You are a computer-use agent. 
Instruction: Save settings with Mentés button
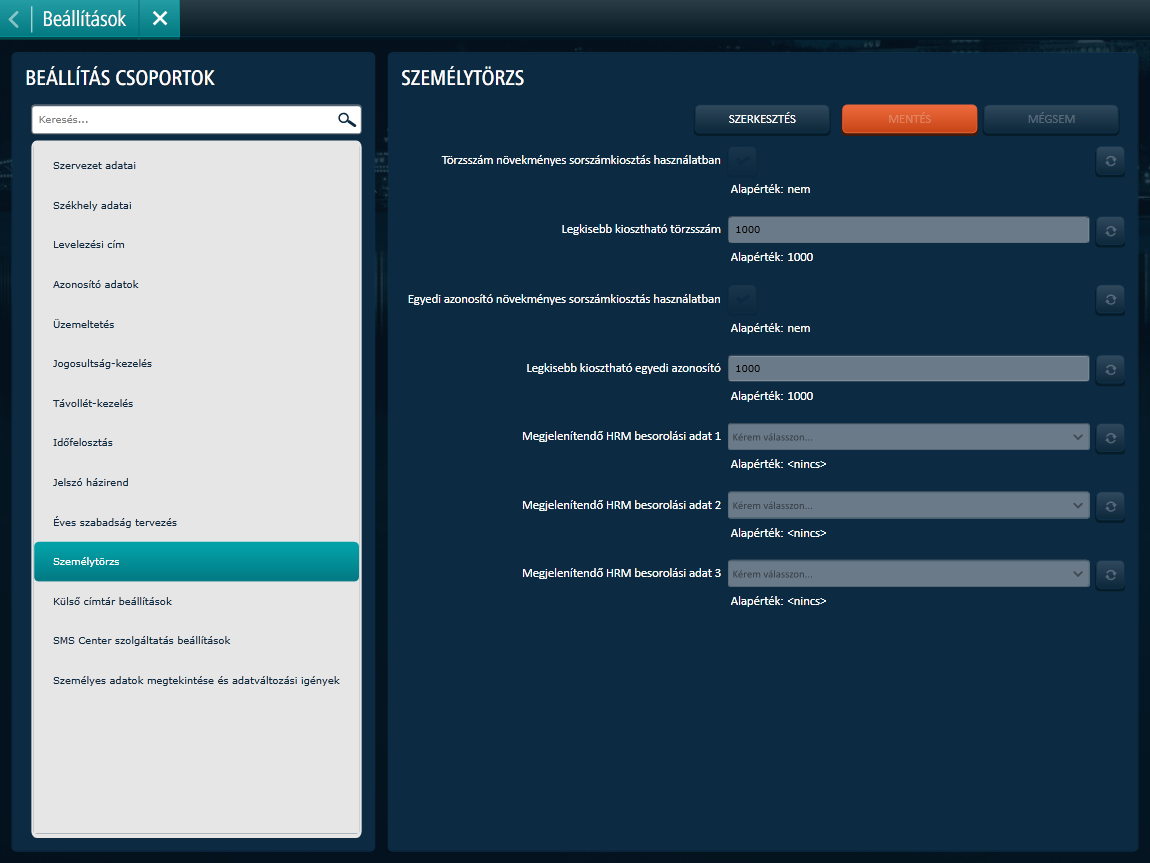(x=909, y=119)
